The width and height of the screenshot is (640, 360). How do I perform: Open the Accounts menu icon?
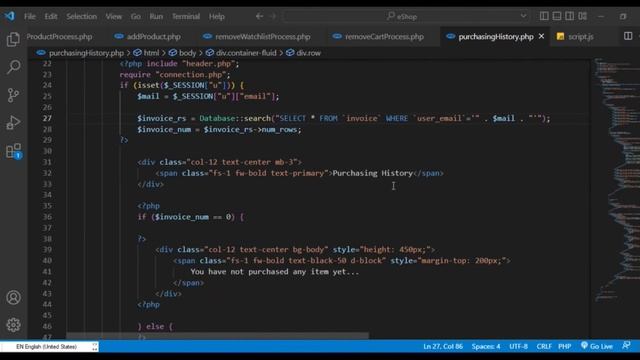point(13,298)
